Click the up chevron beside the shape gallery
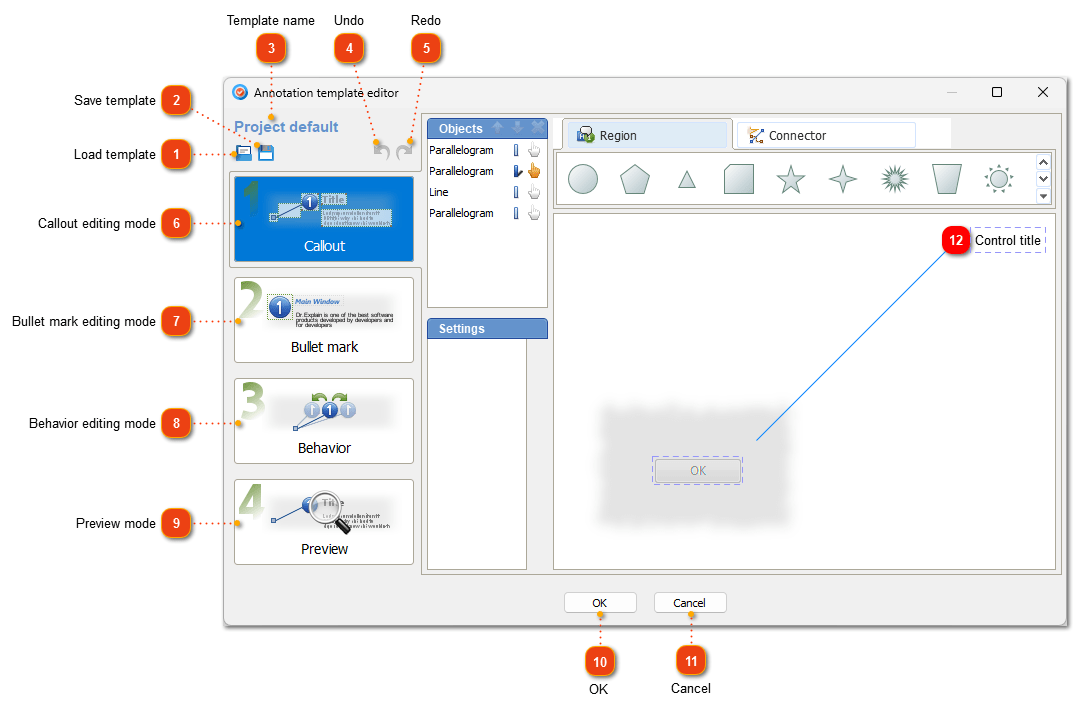The image size is (1076, 713). pyautogui.click(x=1043, y=161)
